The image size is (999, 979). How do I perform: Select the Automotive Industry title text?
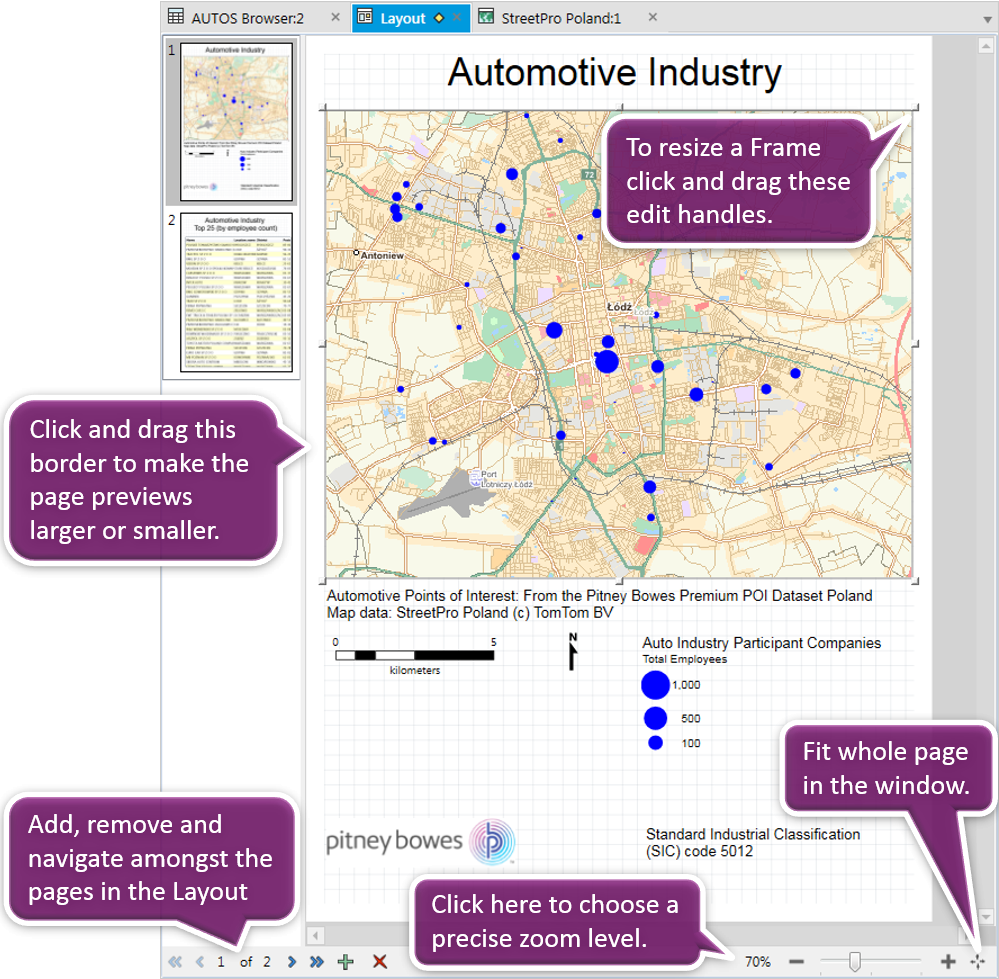[x=614, y=73]
